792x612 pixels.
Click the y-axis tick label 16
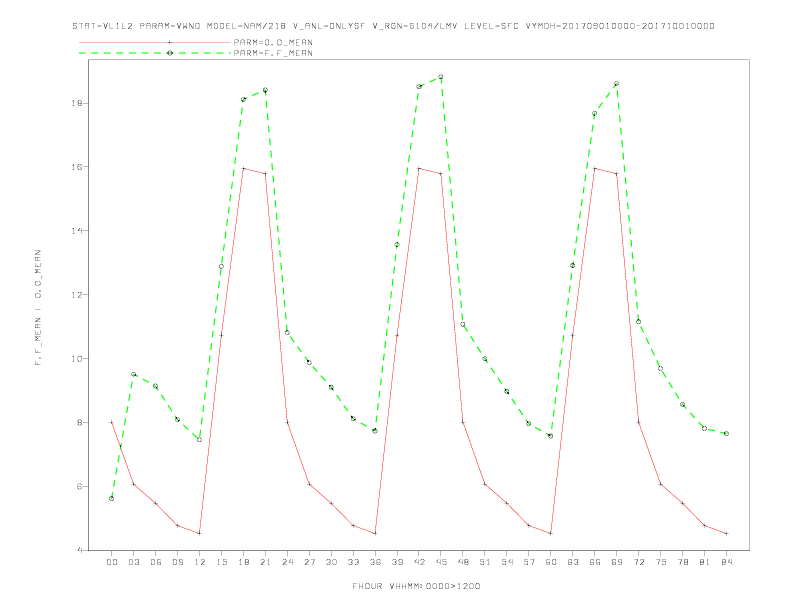coord(77,167)
